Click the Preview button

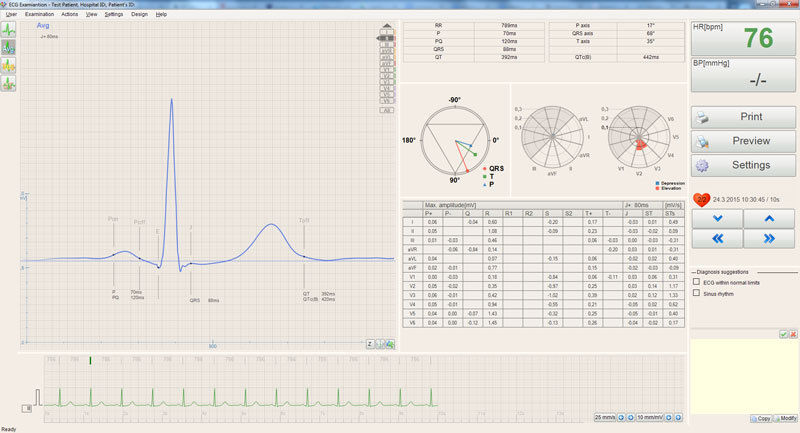tap(743, 141)
